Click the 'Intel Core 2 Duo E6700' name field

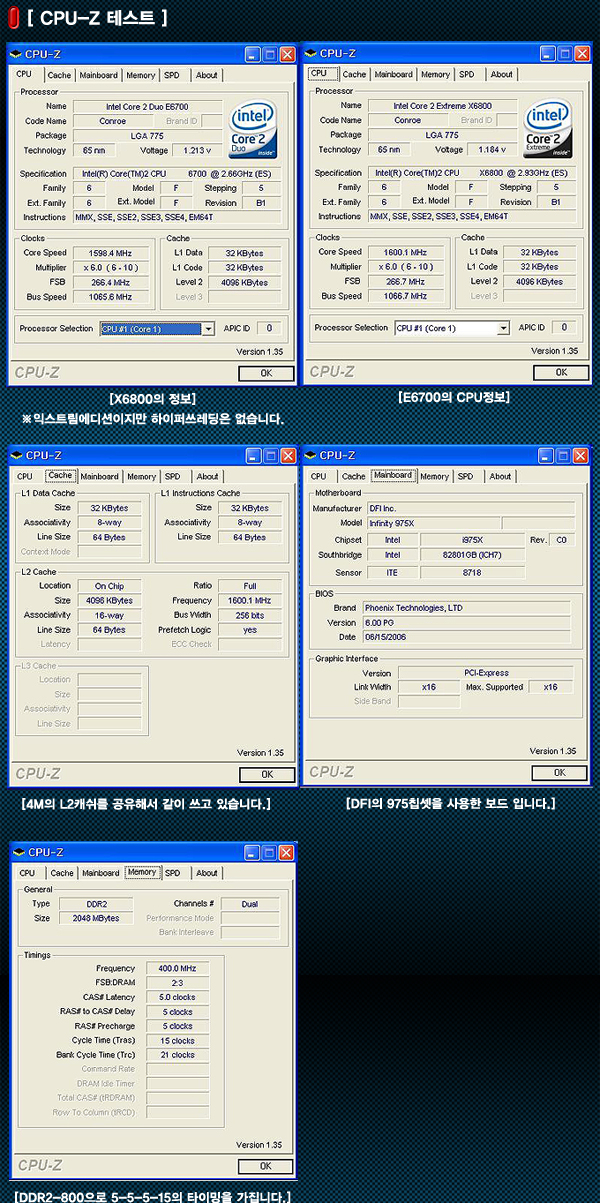(x=148, y=106)
